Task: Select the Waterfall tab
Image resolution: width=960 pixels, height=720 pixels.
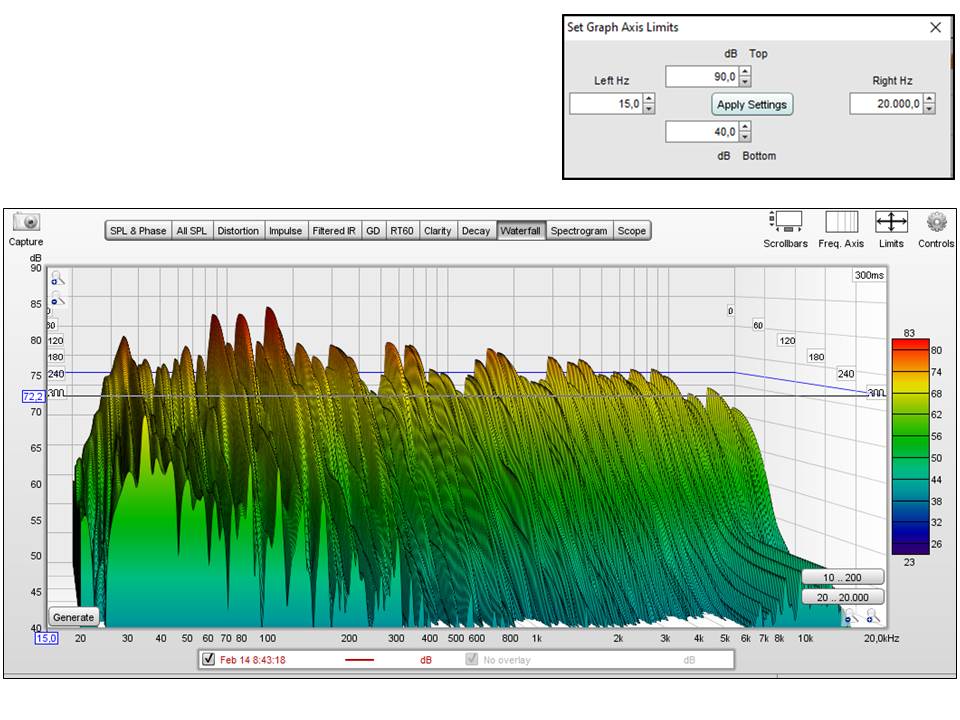Action: pos(521,231)
